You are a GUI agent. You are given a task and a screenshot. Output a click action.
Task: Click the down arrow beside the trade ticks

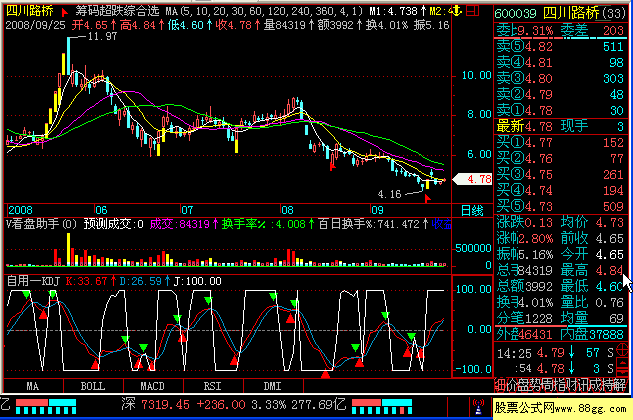tap(622, 371)
